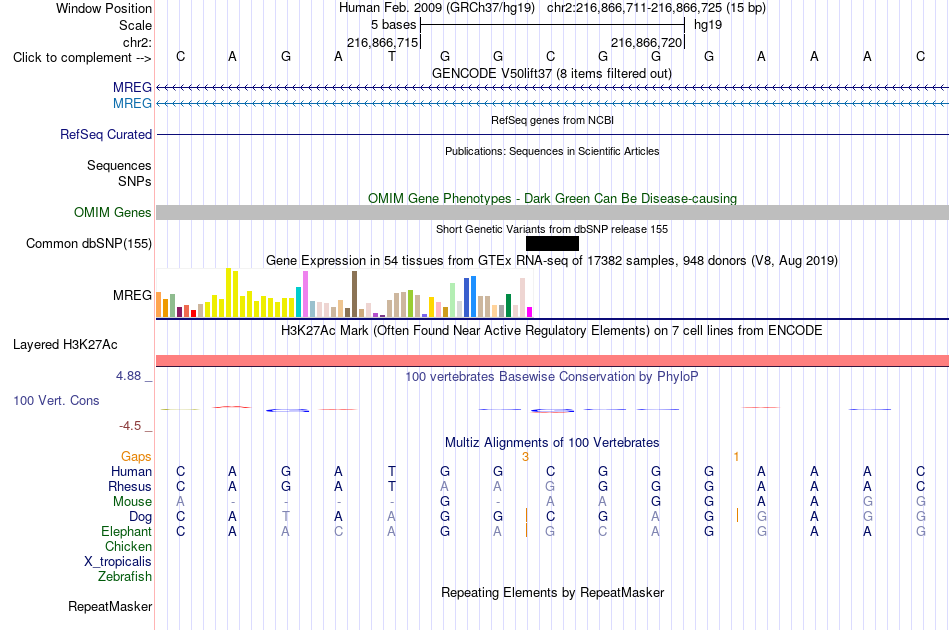
Task: Click '100 vertebrates Basewise Conservation by PhyloP' title
Action: (551, 376)
